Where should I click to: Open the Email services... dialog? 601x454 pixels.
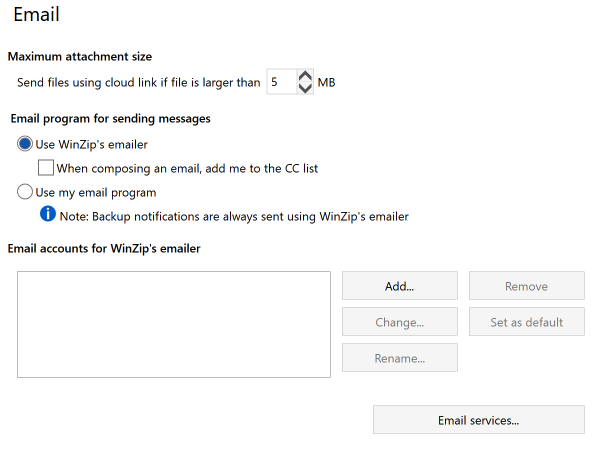coord(479,420)
